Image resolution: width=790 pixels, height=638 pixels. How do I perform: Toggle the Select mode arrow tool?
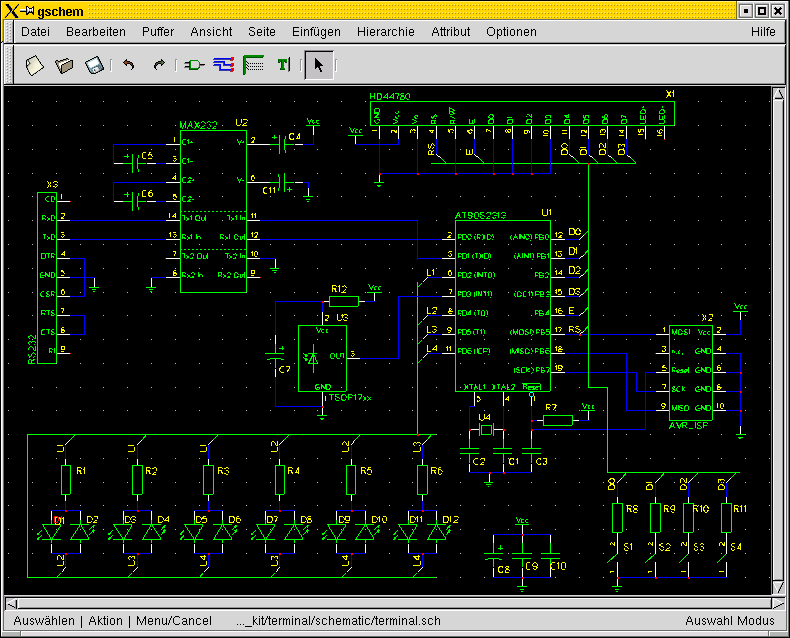tap(319, 65)
